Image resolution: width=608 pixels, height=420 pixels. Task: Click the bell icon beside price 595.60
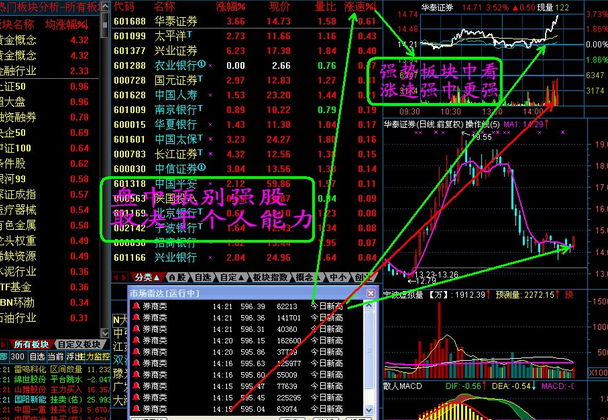click(x=136, y=375)
